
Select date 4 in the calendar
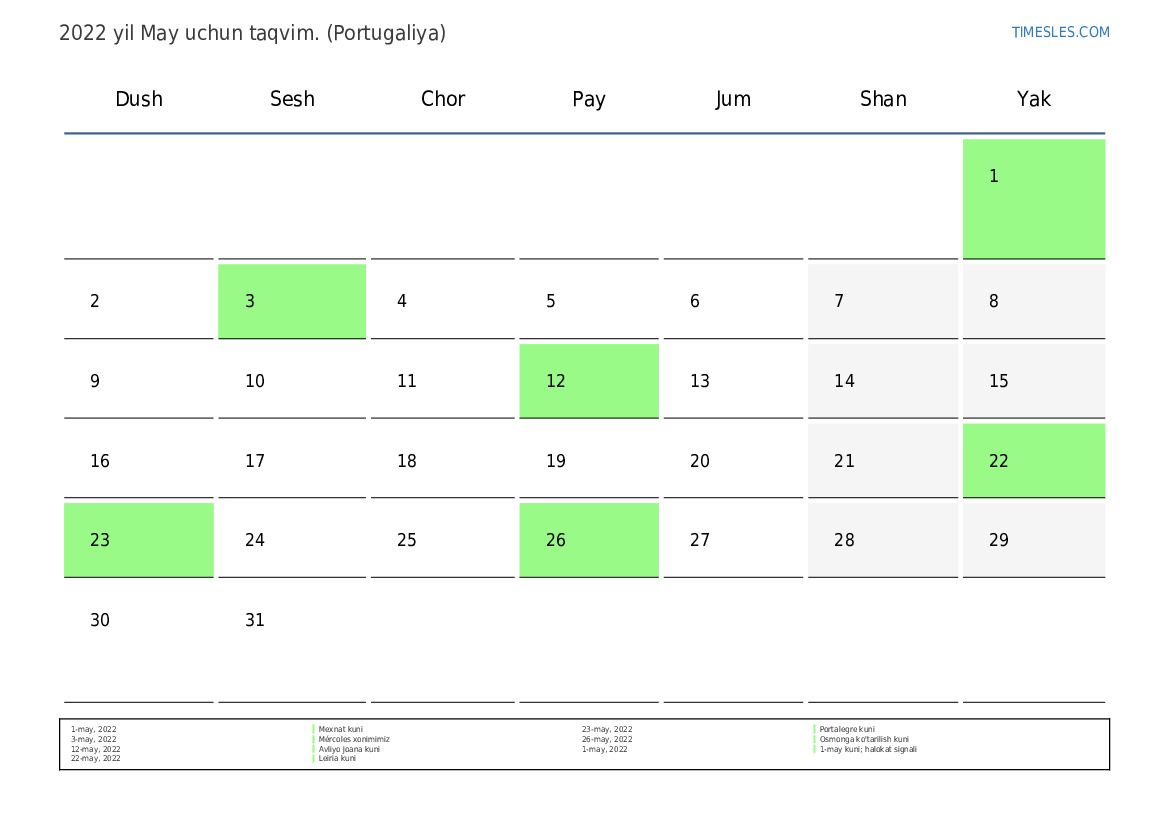pyautogui.click(x=442, y=301)
